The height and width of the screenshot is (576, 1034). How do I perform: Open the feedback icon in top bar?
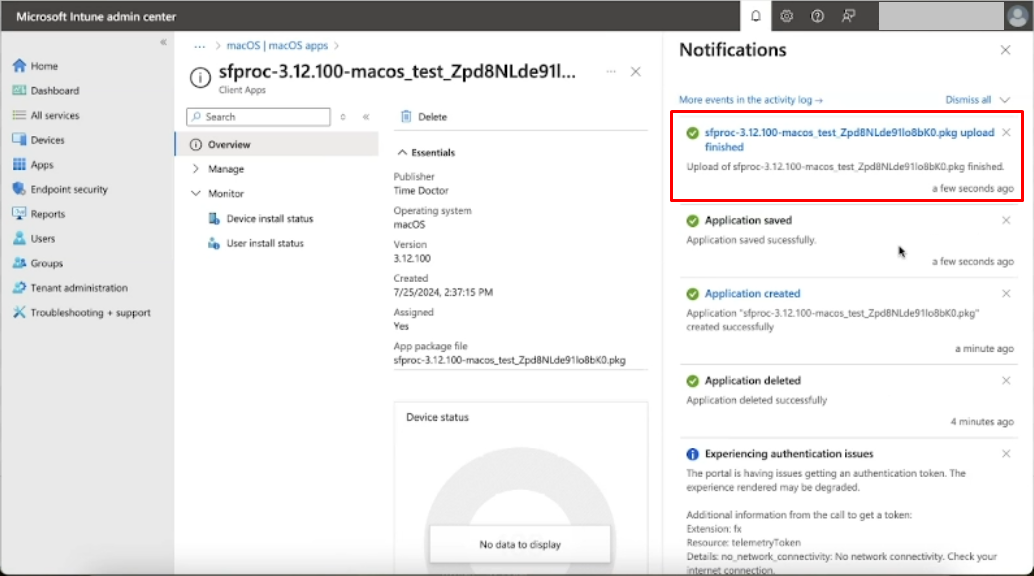click(848, 16)
